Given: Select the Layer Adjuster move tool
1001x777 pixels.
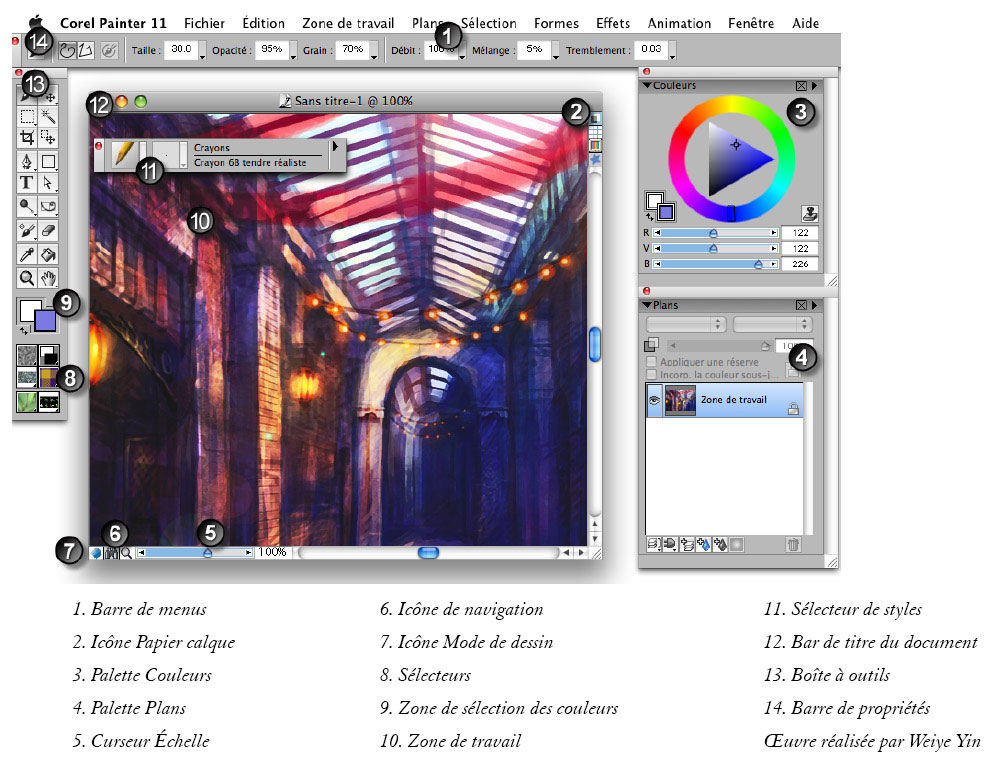Looking at the screenshot, I should click(49, 96).
